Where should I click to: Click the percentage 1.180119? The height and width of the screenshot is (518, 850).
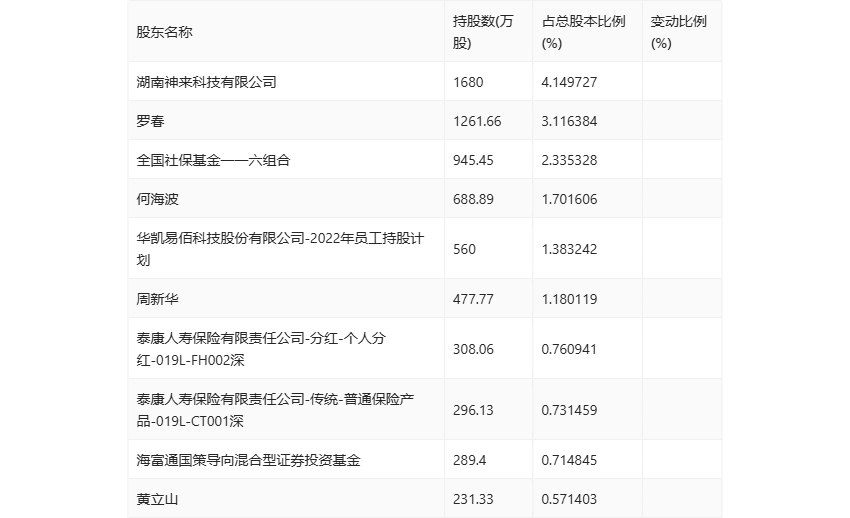tap(569, 299)
